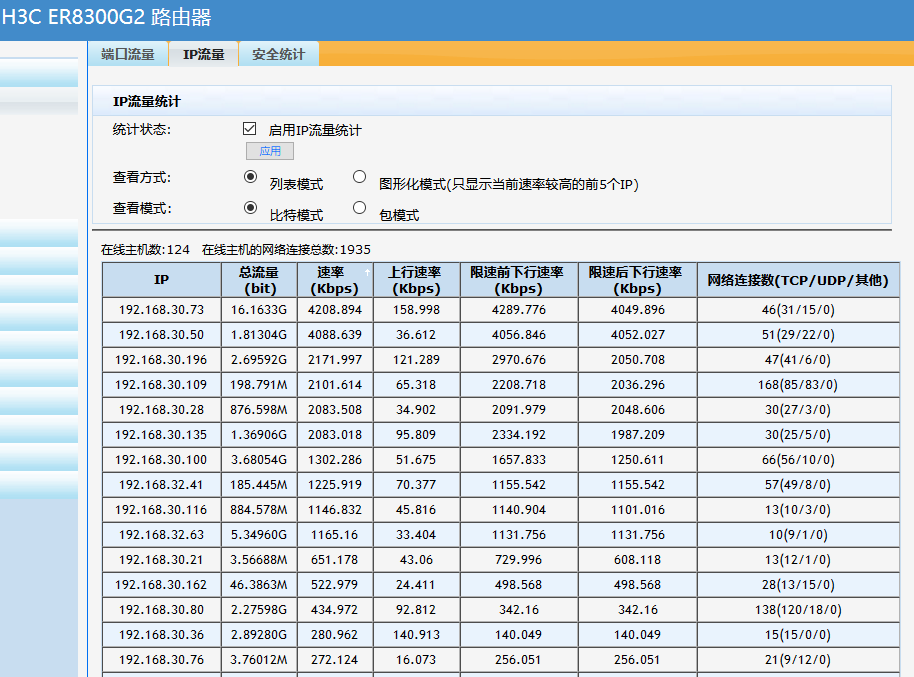Select 比特模式 radio button
This screenshot has width=914, height=677.
(x=251, y=208)
